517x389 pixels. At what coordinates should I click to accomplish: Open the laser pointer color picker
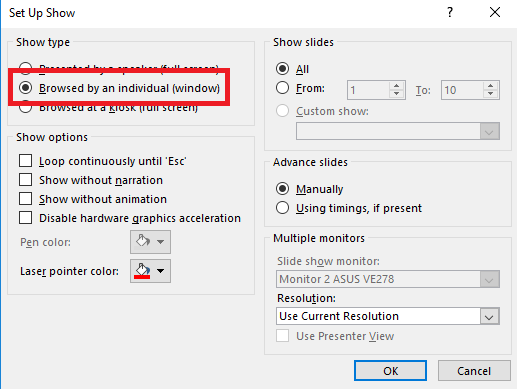(x=150, y=271)
